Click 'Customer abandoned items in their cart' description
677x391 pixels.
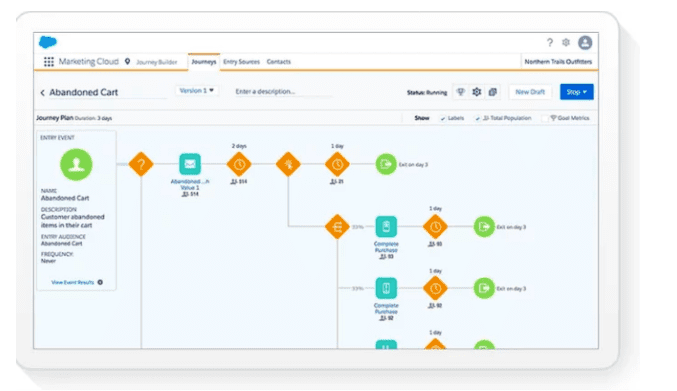tap(73, 221)
